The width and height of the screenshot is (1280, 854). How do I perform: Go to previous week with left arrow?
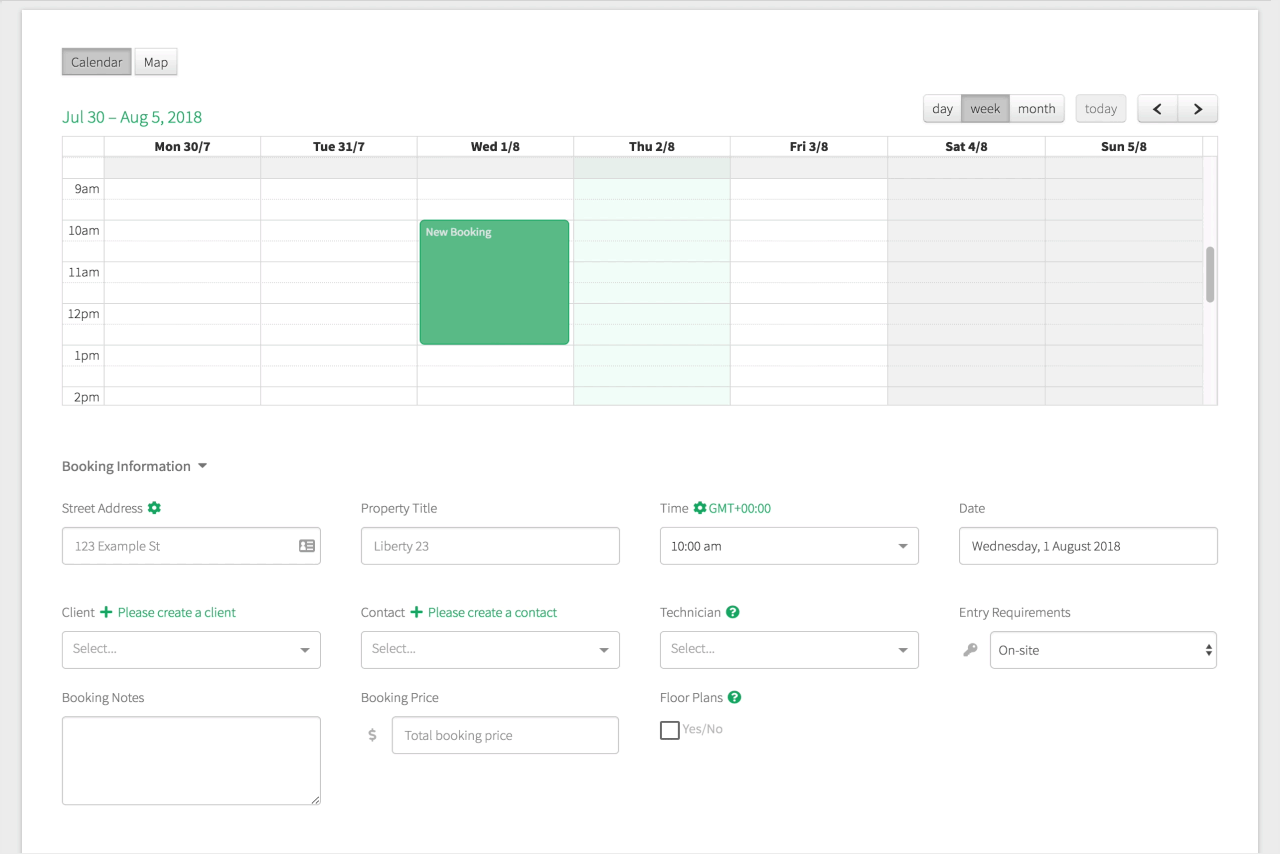tap(1158, 109)
